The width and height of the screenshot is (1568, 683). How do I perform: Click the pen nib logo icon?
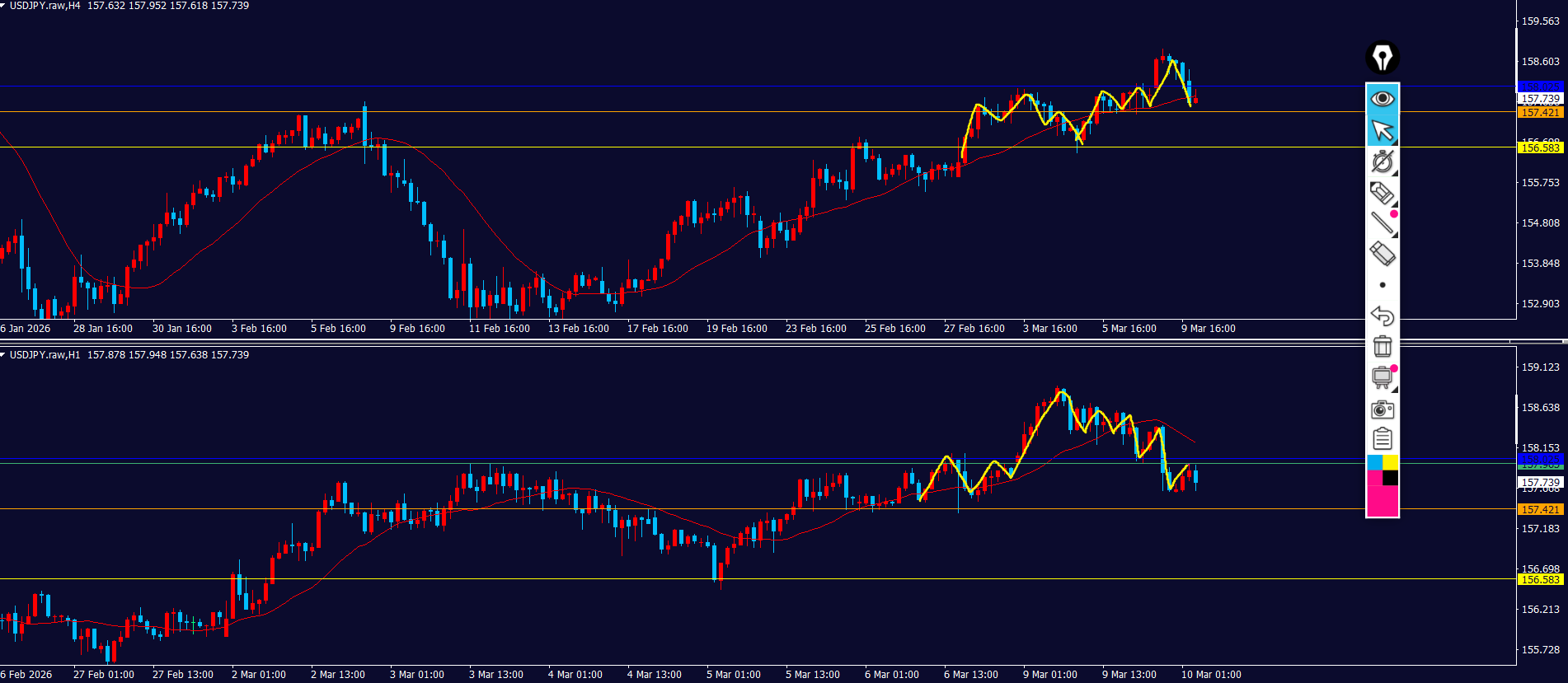pyautogui.click(x=1382, y=58)
